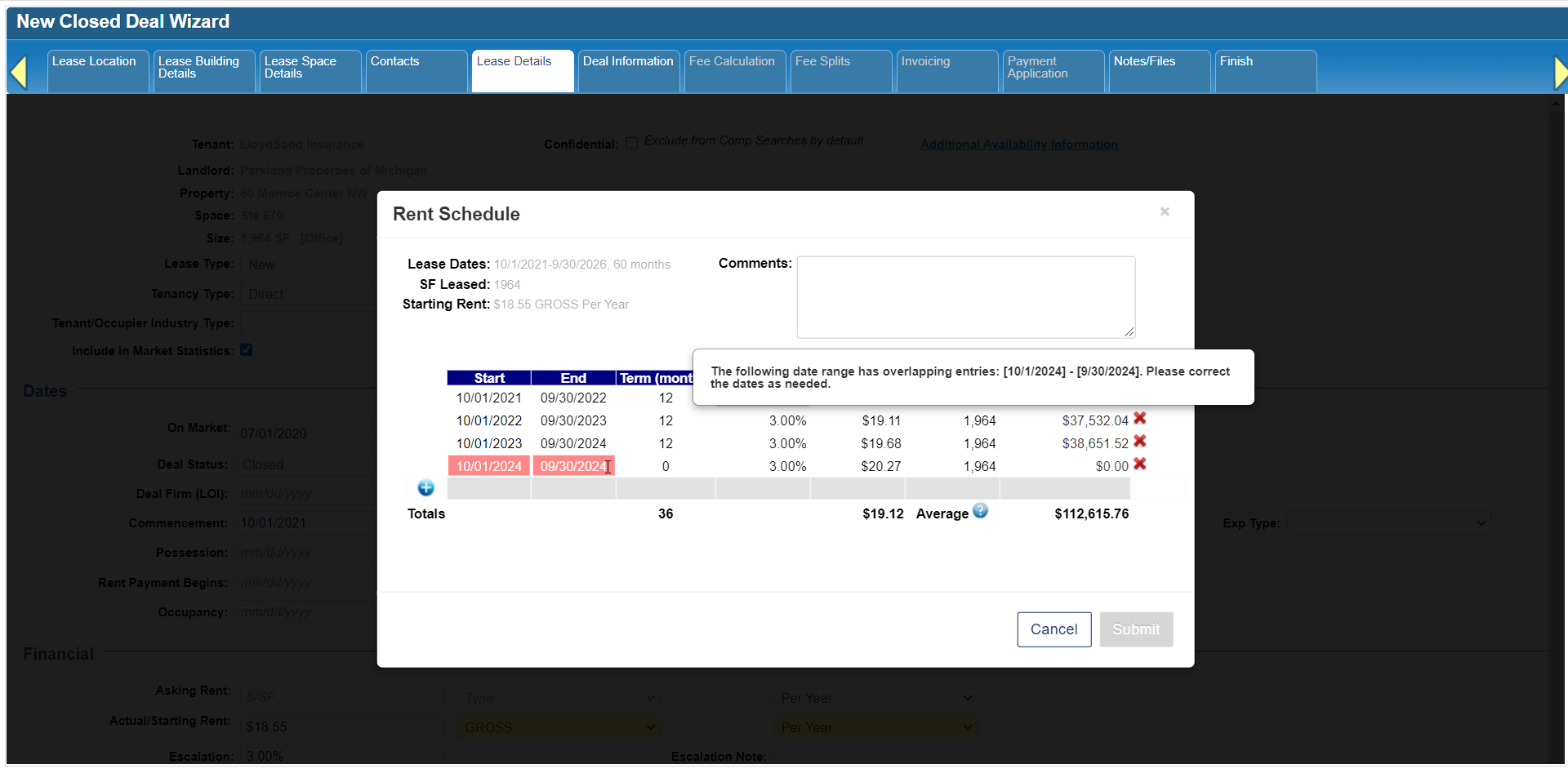Click the blue plus add-row icon
Screen dimensions: 1568x769
425,488
